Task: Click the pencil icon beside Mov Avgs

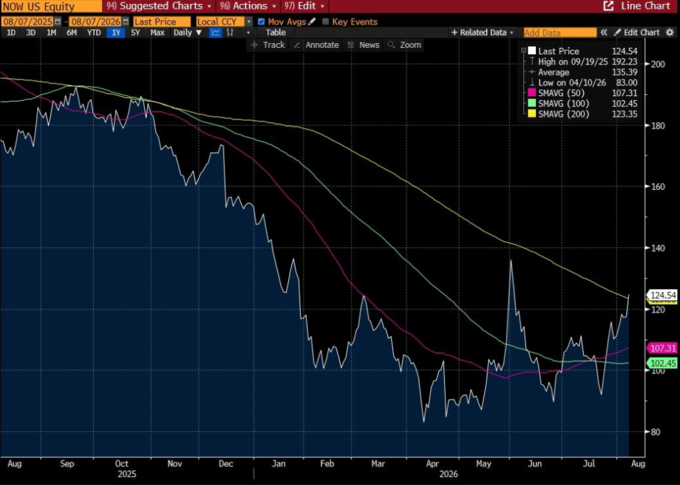Action: [312, 21]
